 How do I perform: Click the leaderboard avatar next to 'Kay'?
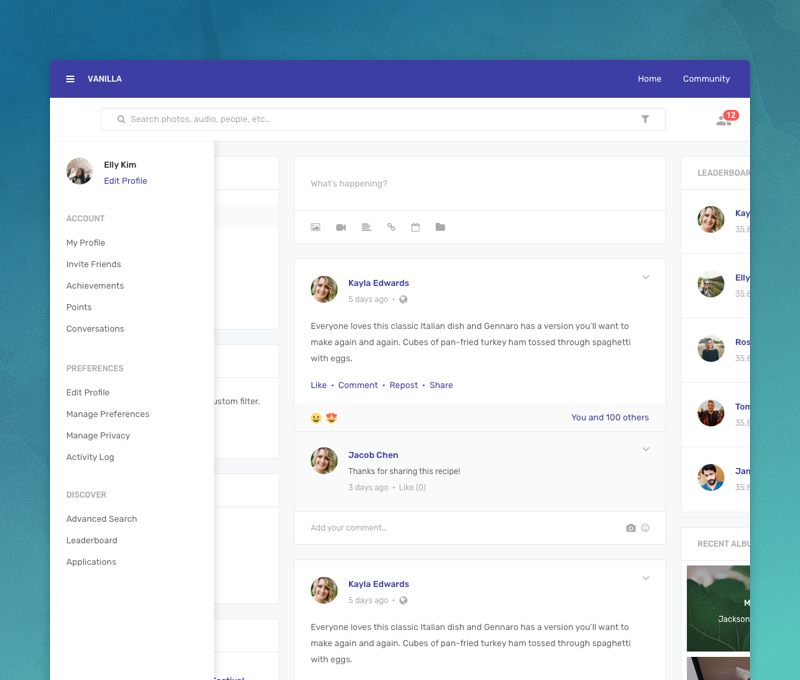tap(711, 219)
